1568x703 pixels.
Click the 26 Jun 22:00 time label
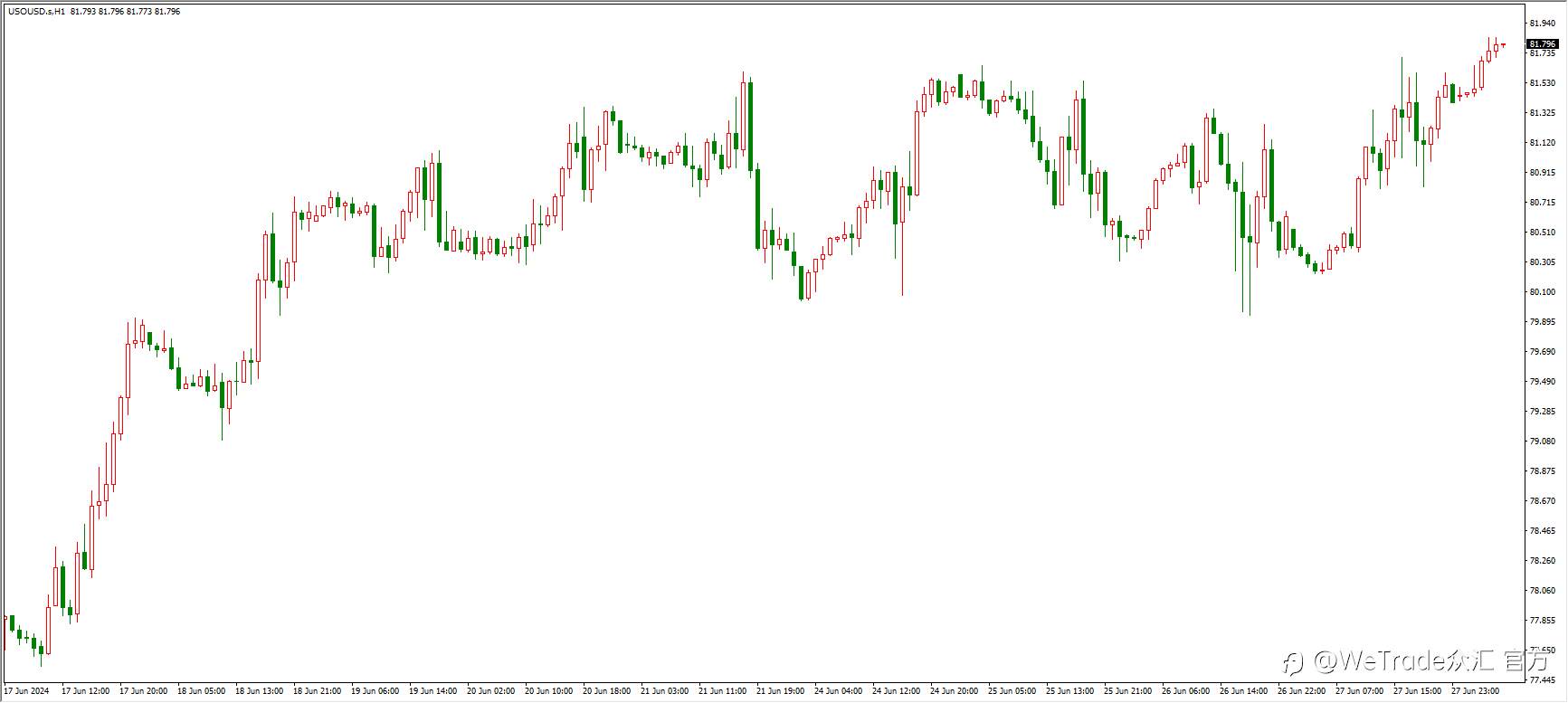tap(1302, 691)
